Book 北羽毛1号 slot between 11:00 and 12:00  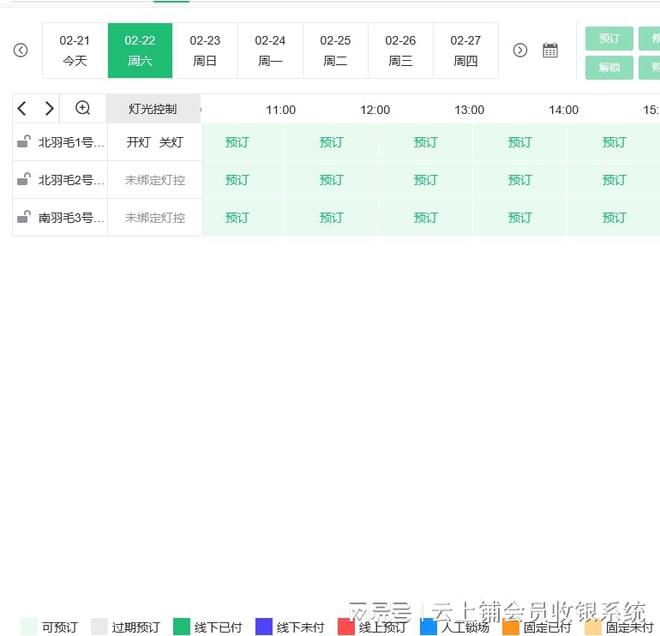point(331,142)
